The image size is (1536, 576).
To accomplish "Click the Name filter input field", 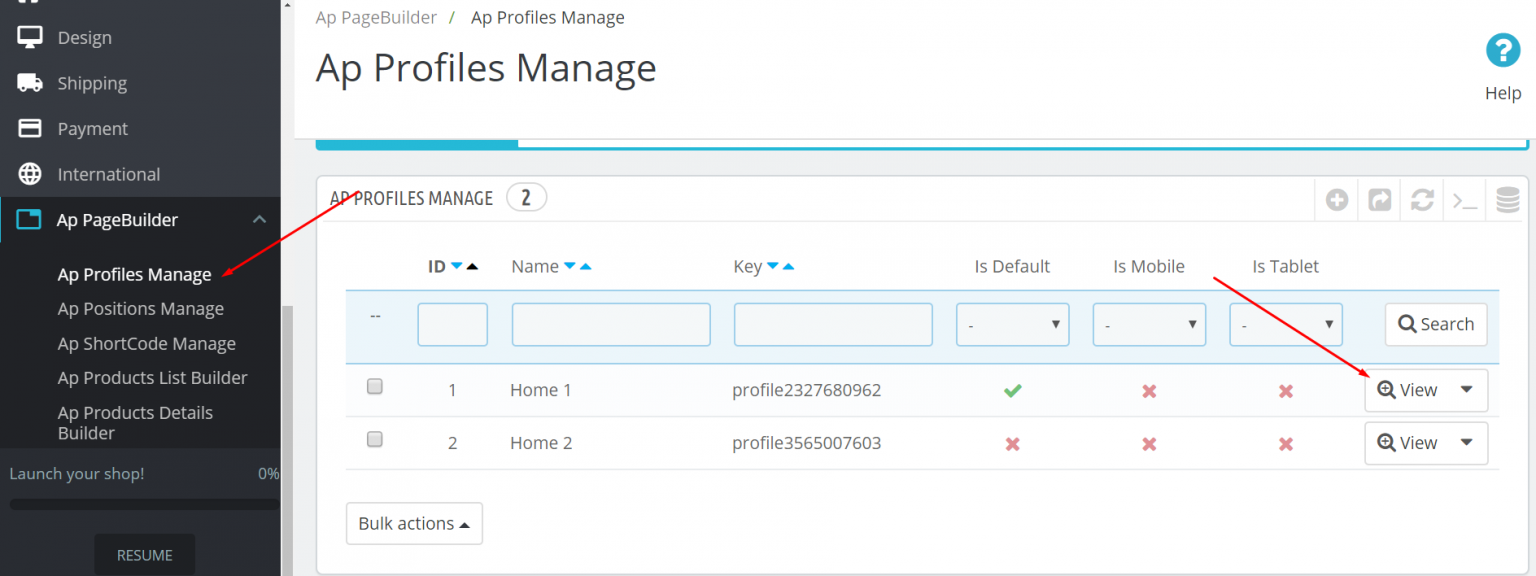I will click(x=610, y=324).
